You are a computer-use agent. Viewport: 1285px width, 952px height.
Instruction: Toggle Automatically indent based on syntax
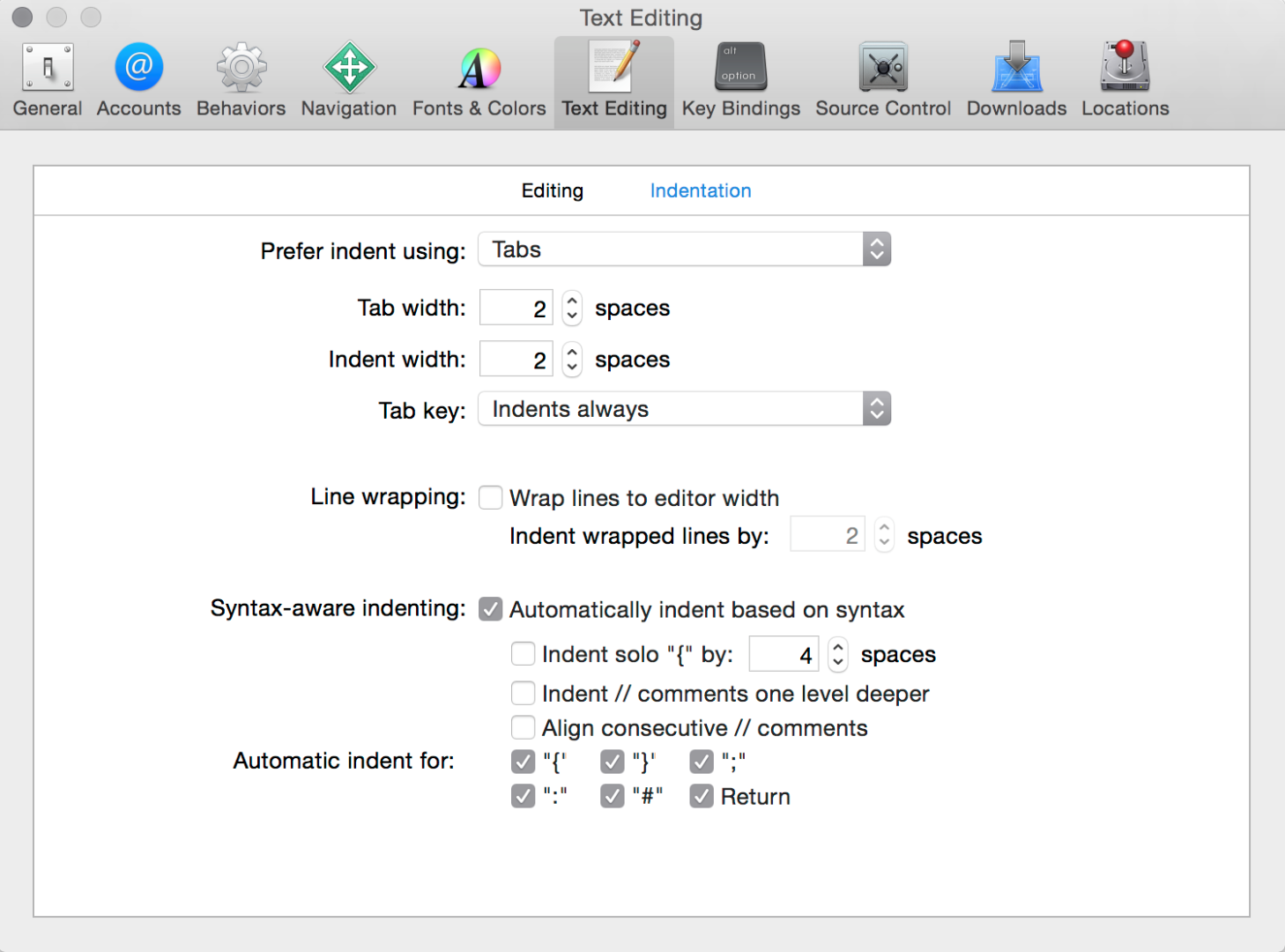click(491, 609)
